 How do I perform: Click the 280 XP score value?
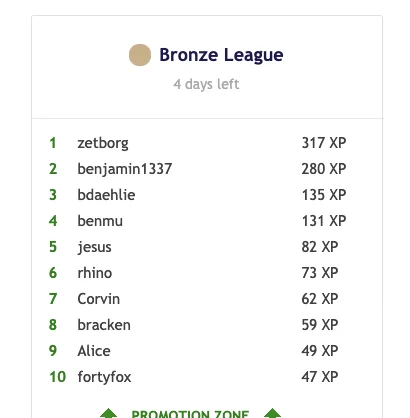pos(324,169)
